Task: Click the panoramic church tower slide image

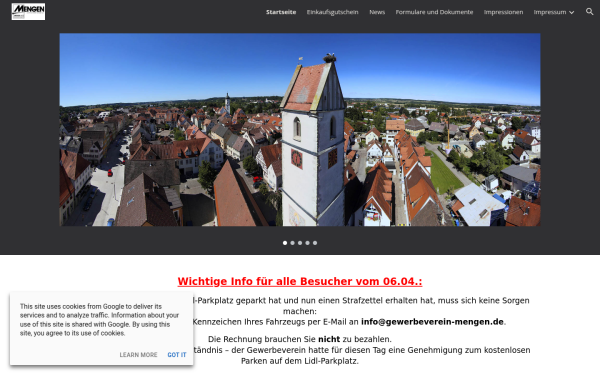Action: tap(300, 130)
